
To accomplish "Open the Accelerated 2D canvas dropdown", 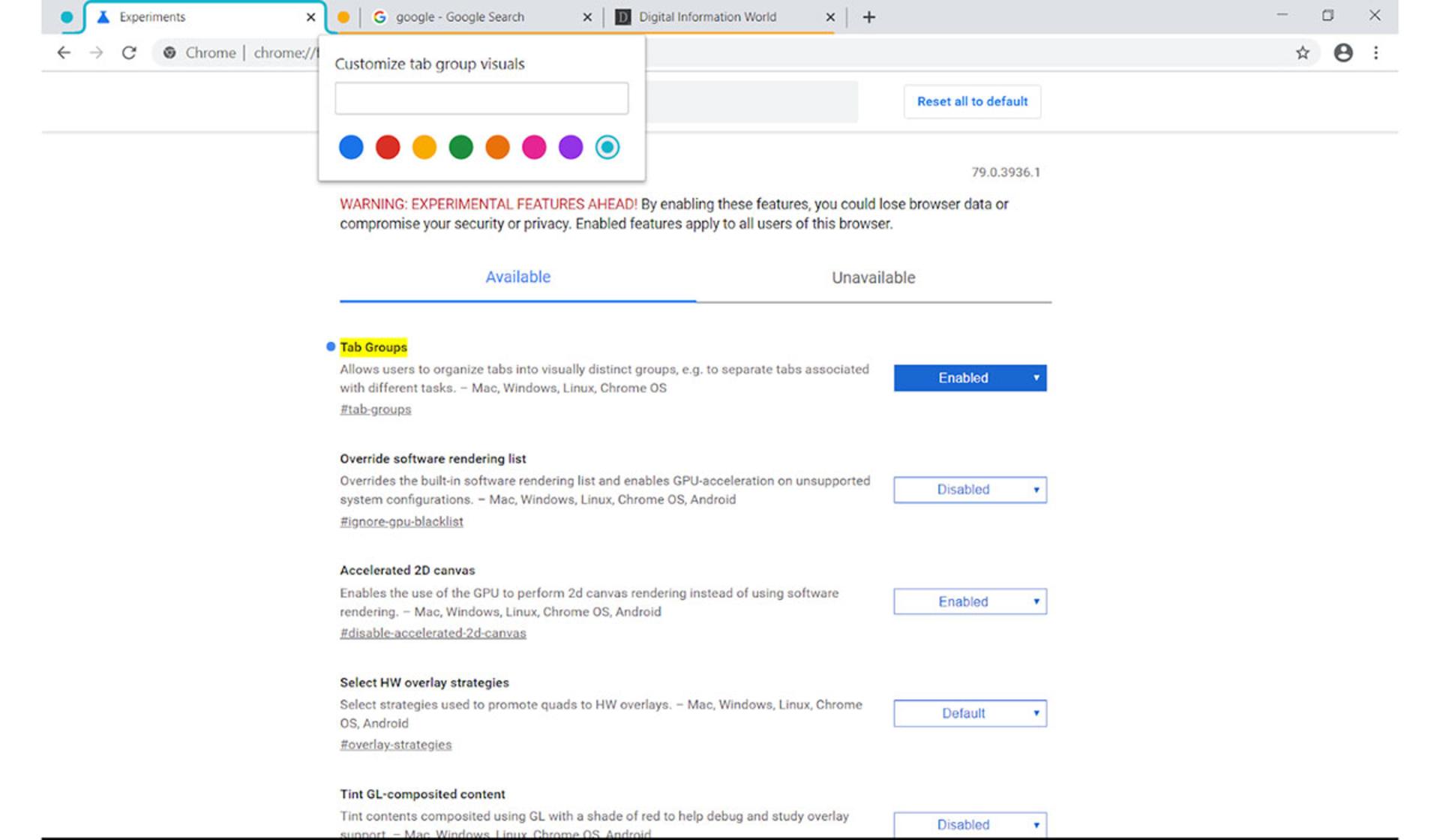I will coord(970,601).
